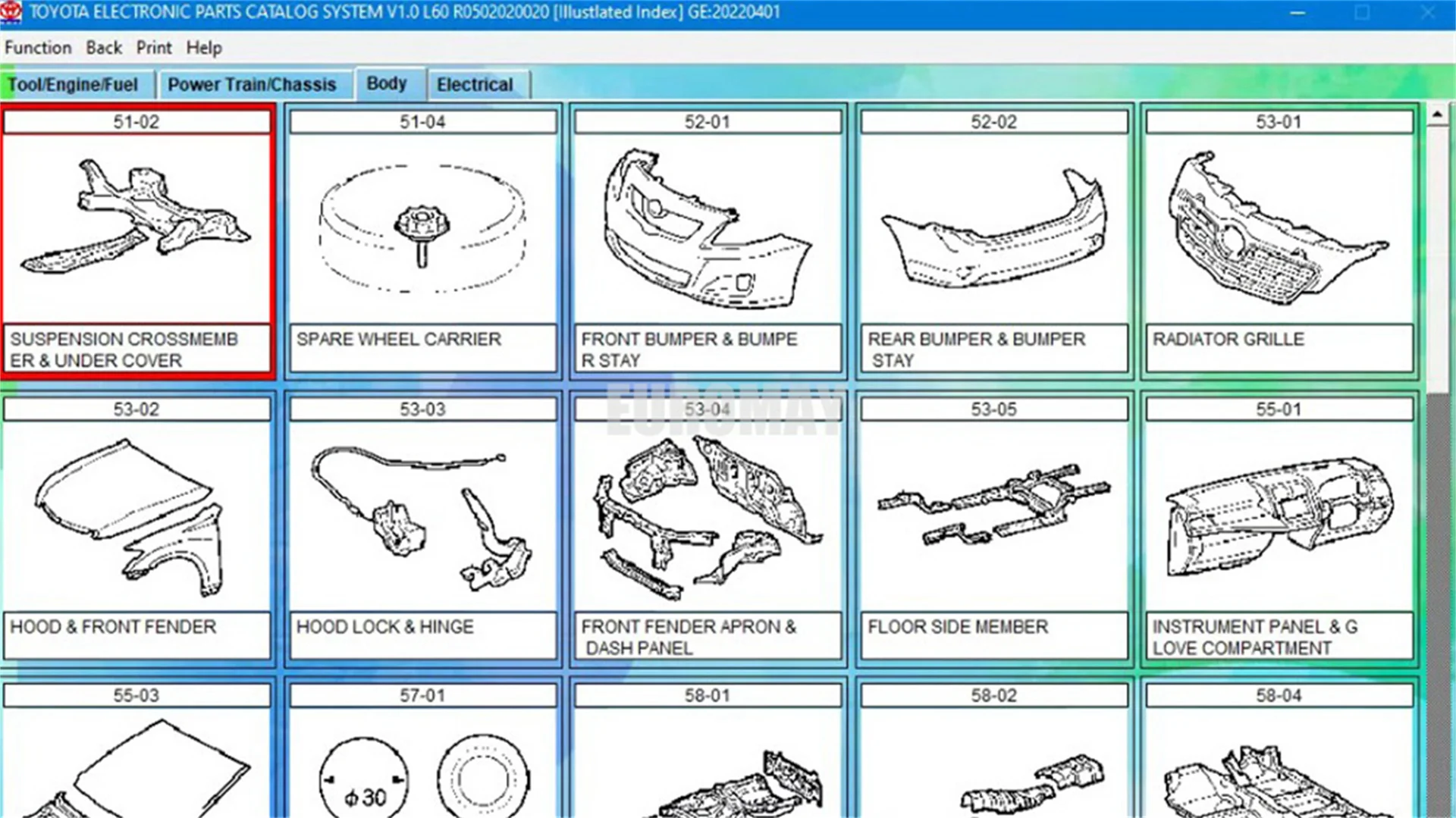
Task: Open the front bumper illustration 52-01
Action: pyautogui.click(x=708, y=229)
